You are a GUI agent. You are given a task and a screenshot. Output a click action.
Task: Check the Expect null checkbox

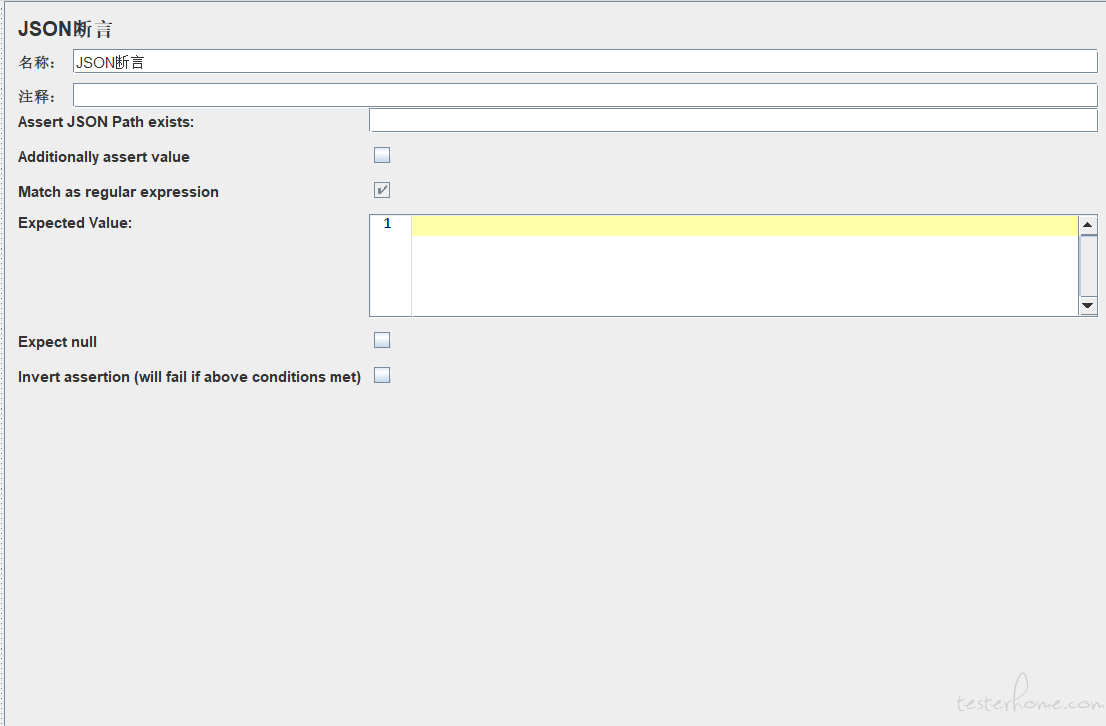click(x=382, y=341)
